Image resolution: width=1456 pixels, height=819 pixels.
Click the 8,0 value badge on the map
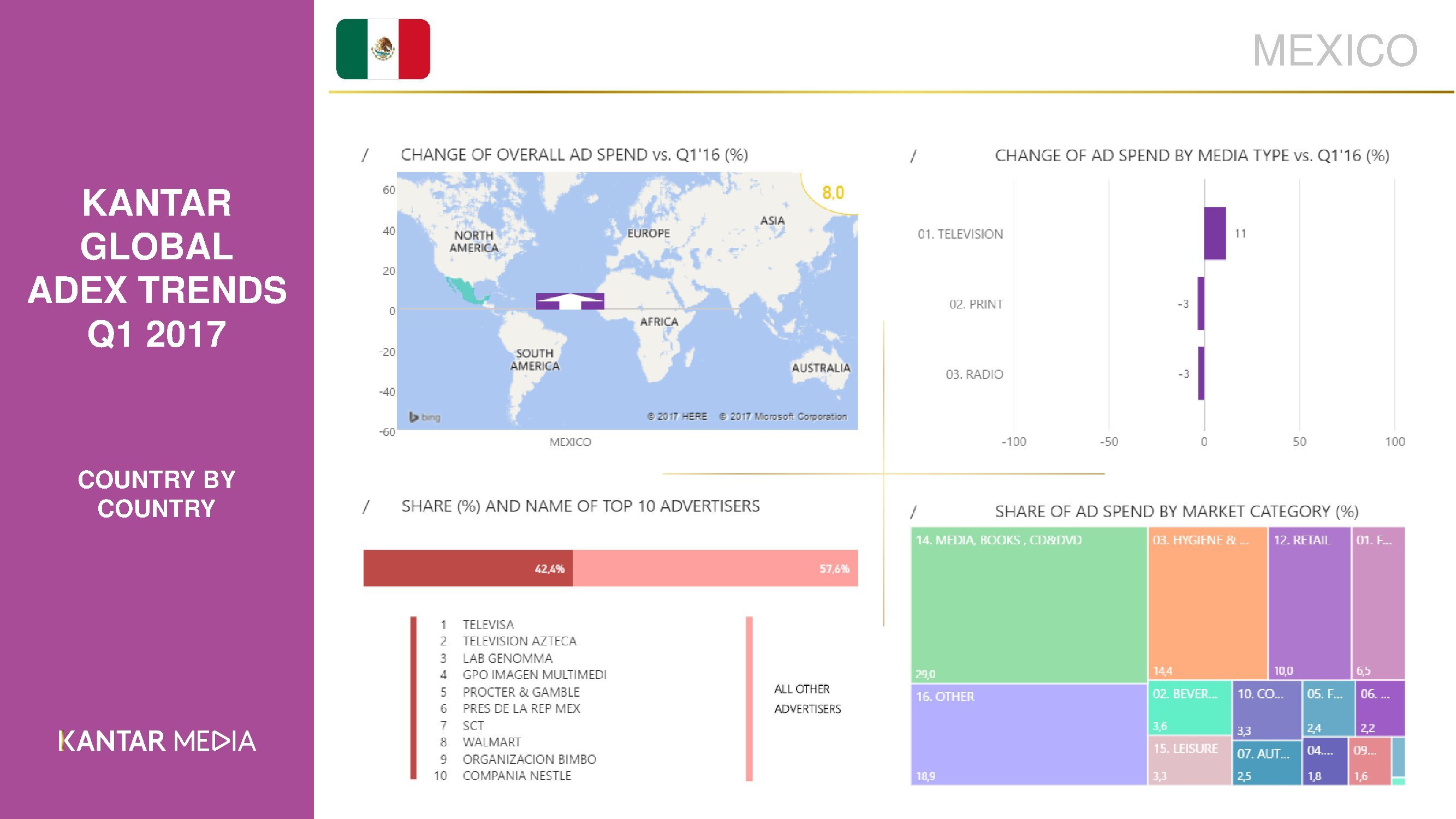833,193
